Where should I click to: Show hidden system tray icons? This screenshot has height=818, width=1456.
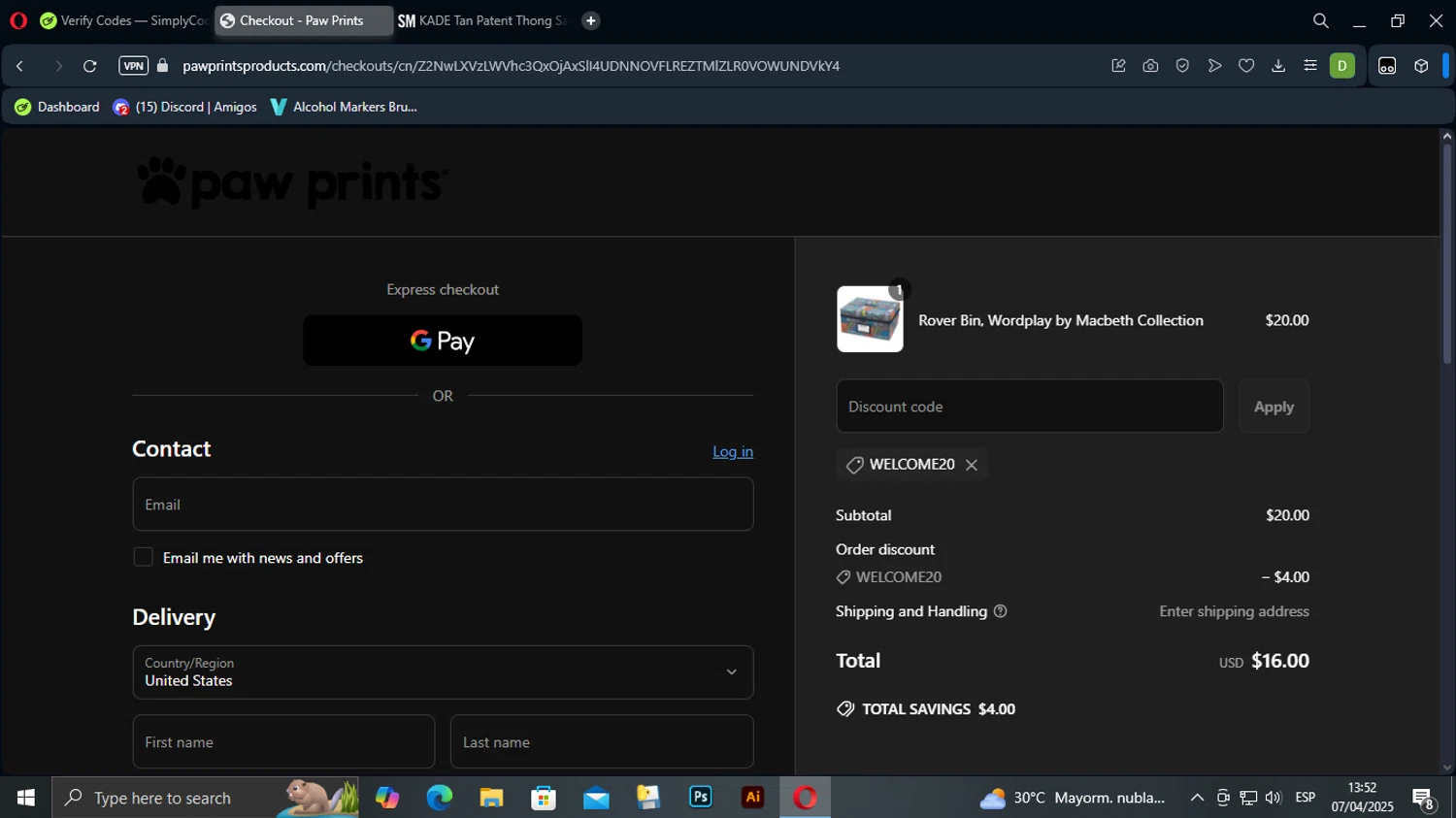(x=1197, y=798)
